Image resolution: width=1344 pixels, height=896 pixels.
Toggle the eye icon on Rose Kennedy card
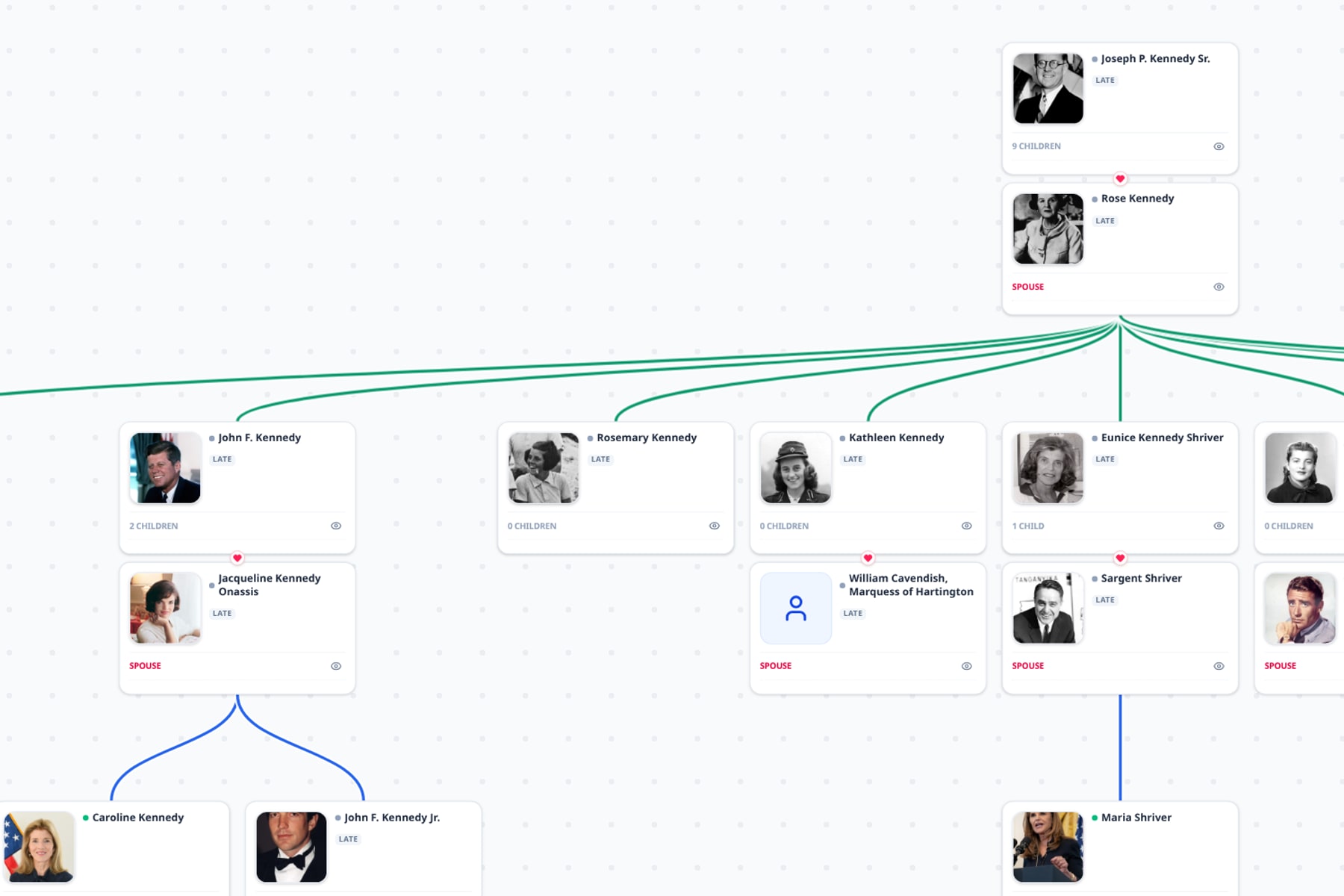tap(1219, 287)
